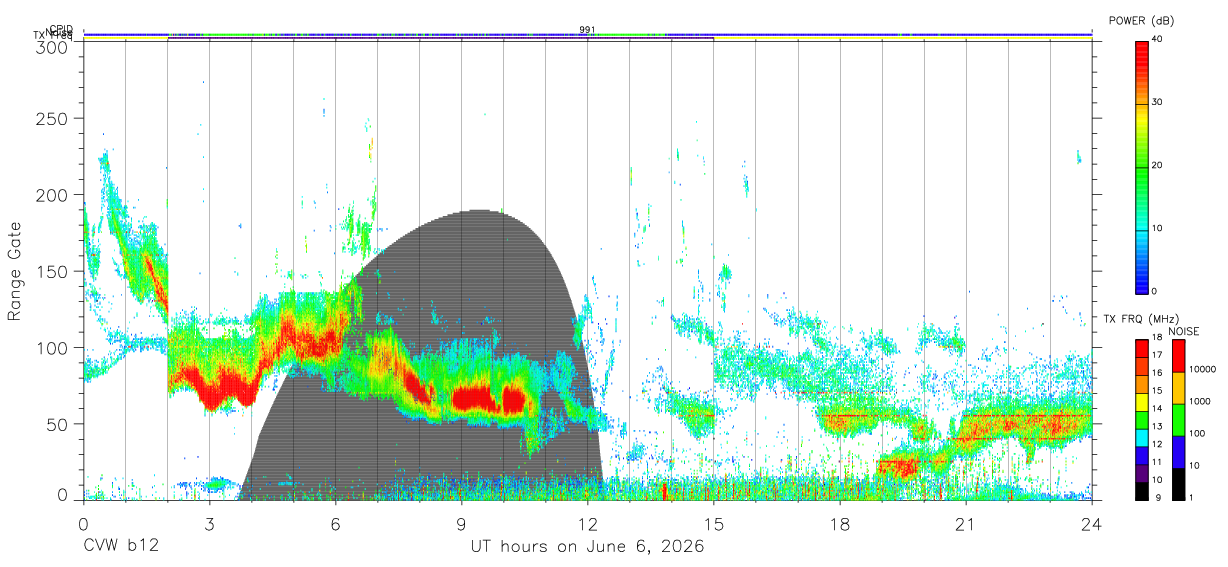
Task: Pick the yellow 14-15 MHz TX FRQ swatch
Action: click(1141, 400)
